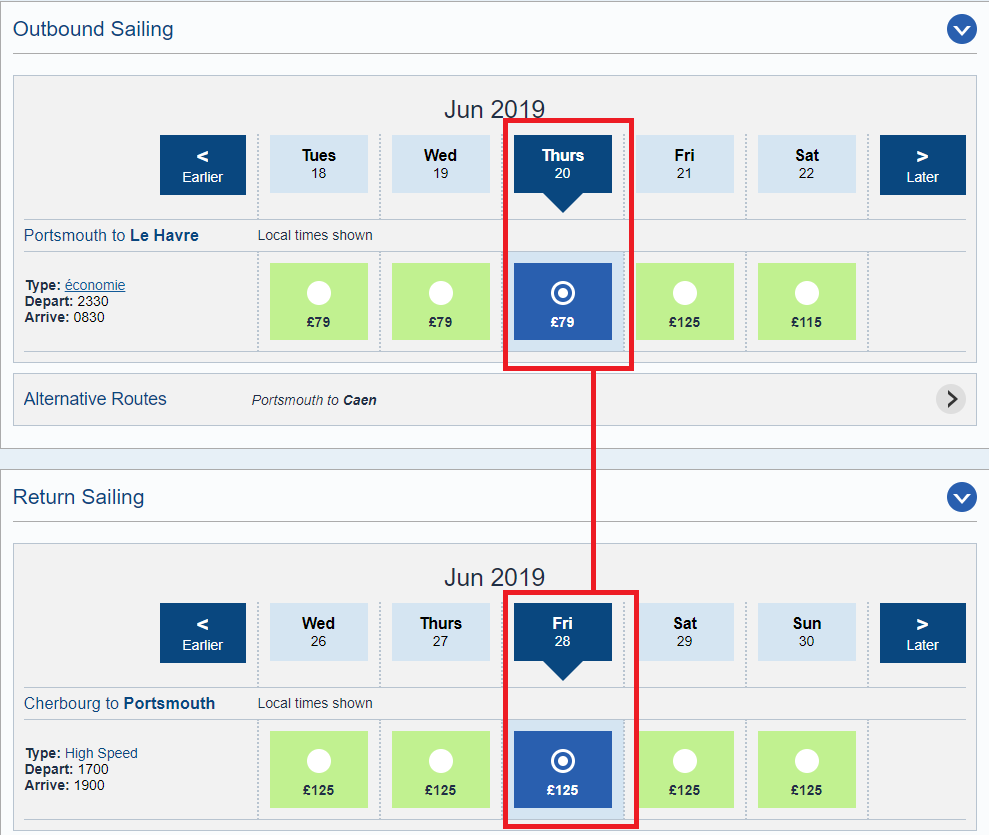Show later return sailing dates
989x835 pixels.
[922, 633]
